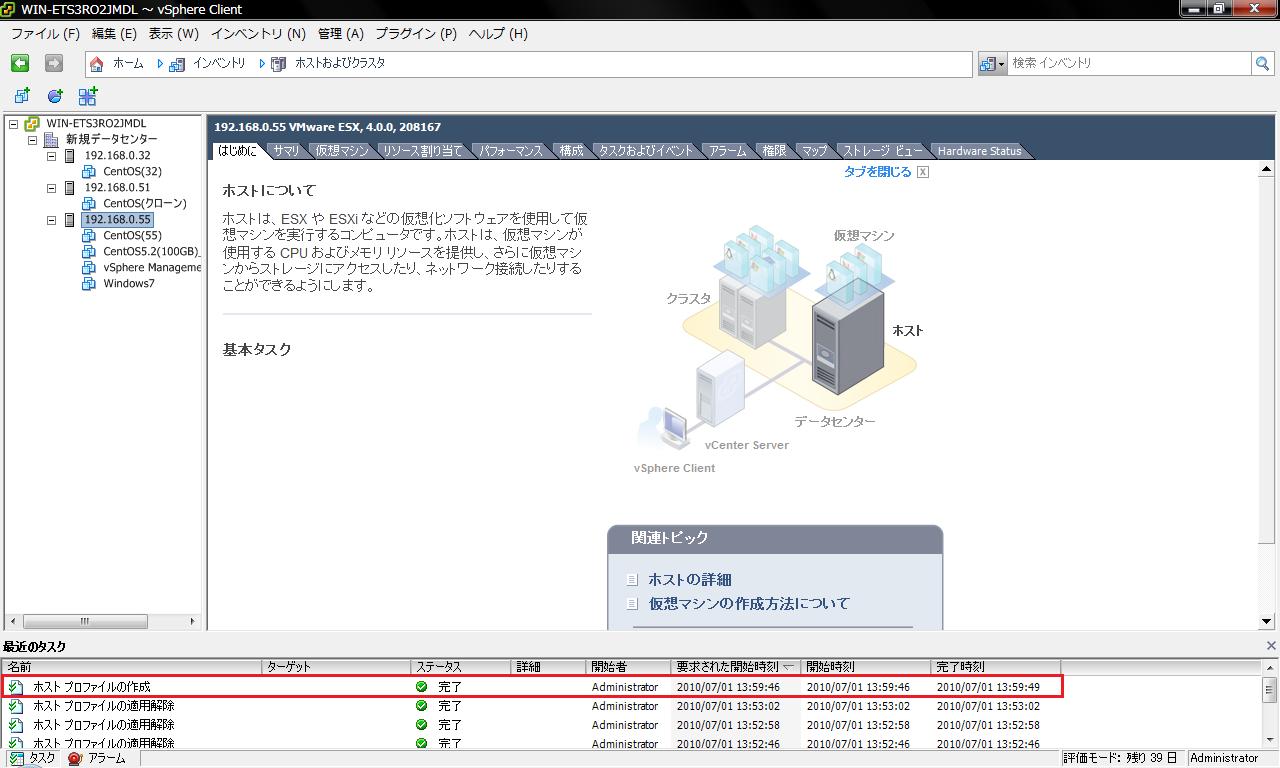Click the search magnifier icon
This screenshot has width=1280, height=768.
pos(1264,63)
